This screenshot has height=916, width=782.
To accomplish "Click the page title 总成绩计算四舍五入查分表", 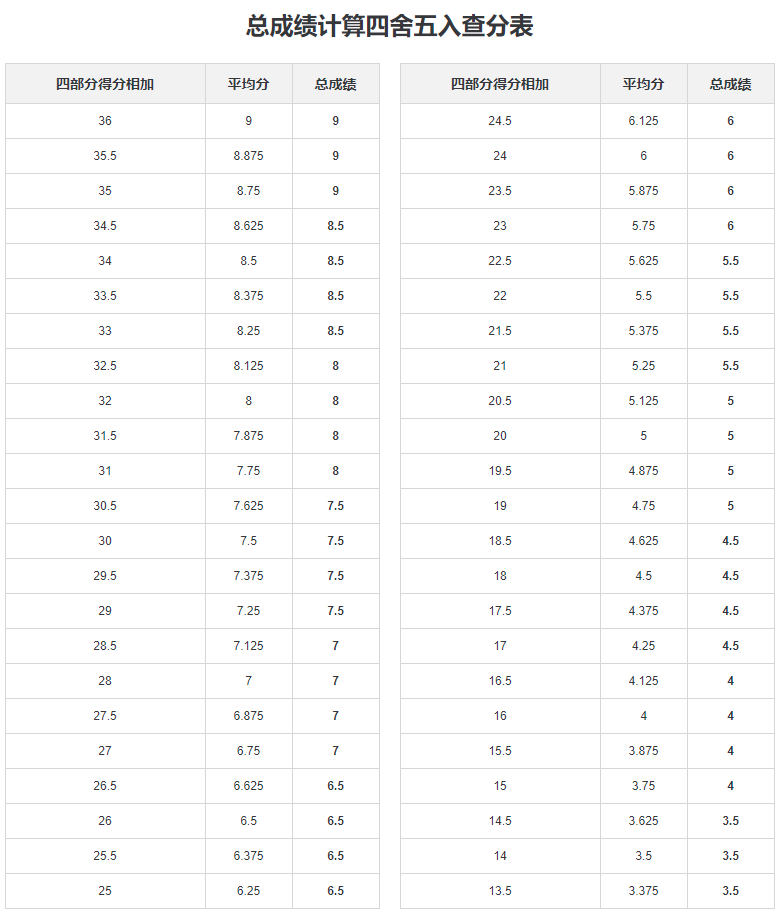I will point(390,26).
